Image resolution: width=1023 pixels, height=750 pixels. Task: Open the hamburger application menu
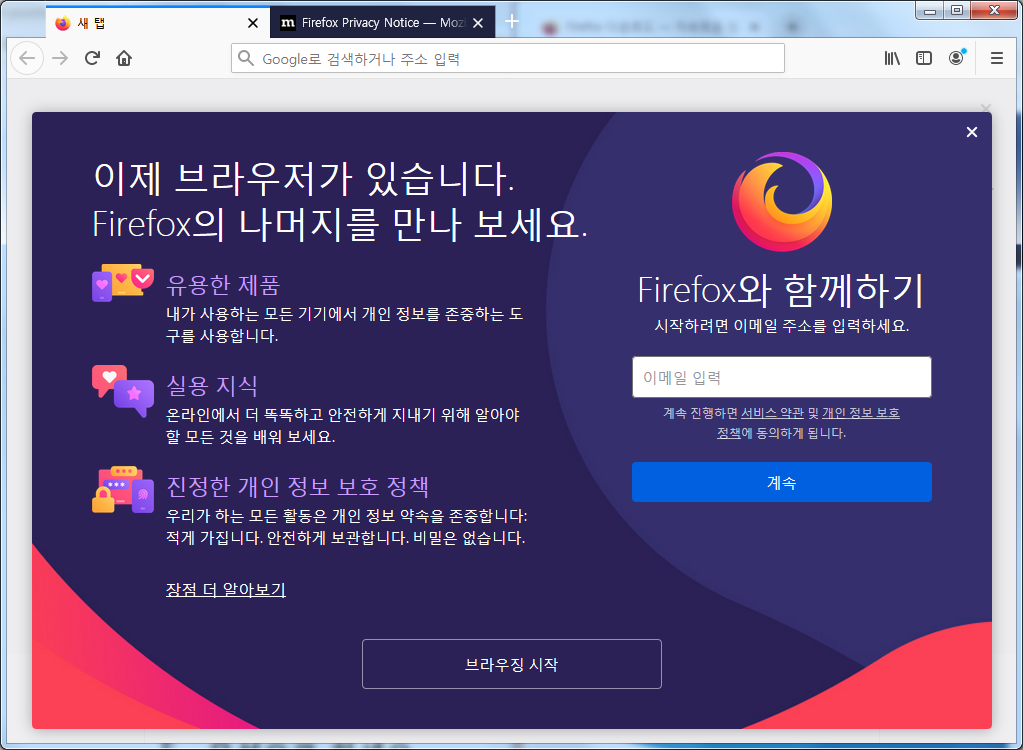pos(996,59)
